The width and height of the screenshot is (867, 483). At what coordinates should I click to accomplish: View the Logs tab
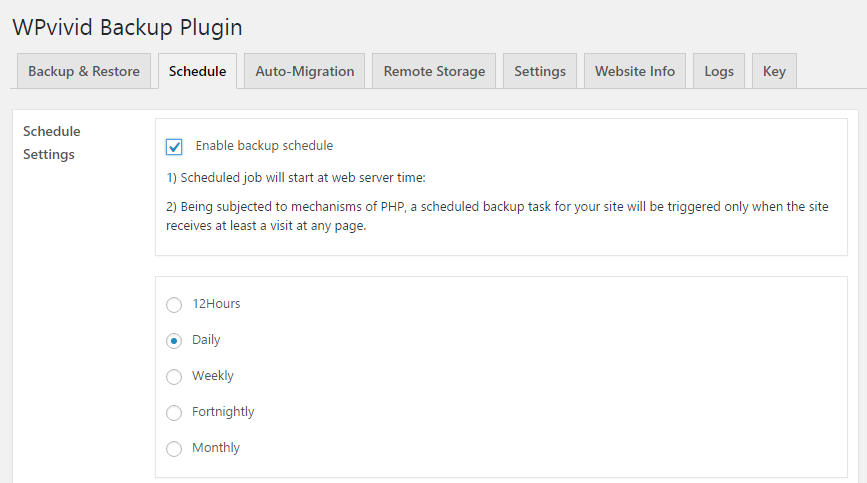[x=719, y=71]
